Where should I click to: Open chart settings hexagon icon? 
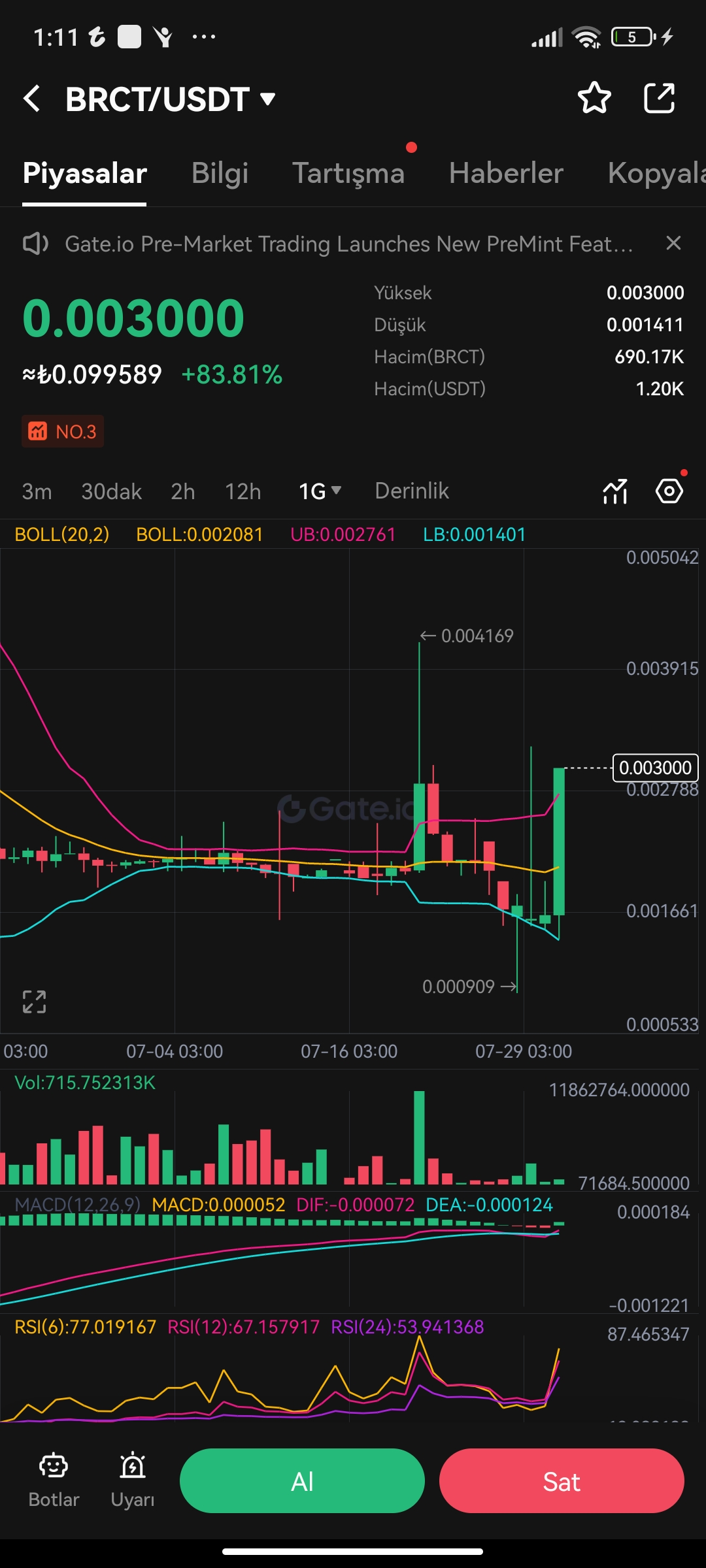(669, 491)
